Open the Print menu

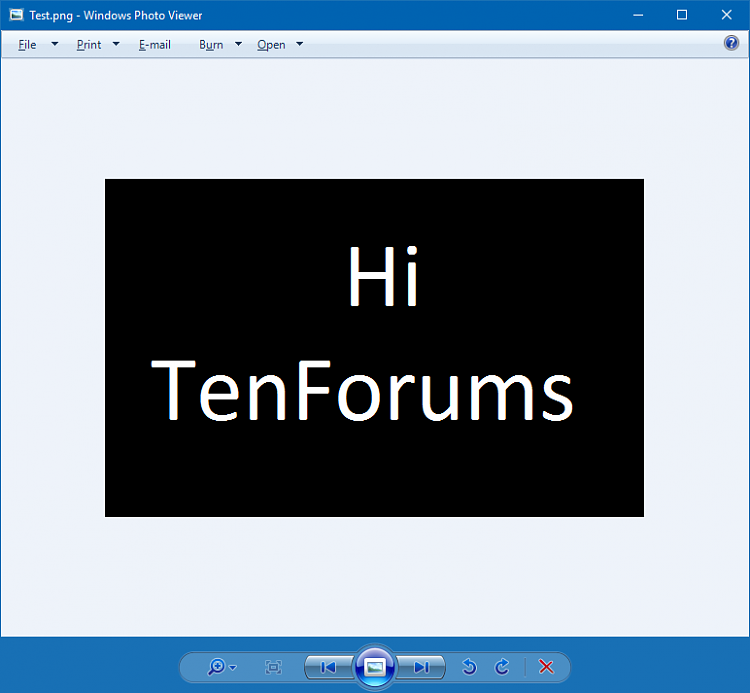pyautogui.click(x=89, y=44)
